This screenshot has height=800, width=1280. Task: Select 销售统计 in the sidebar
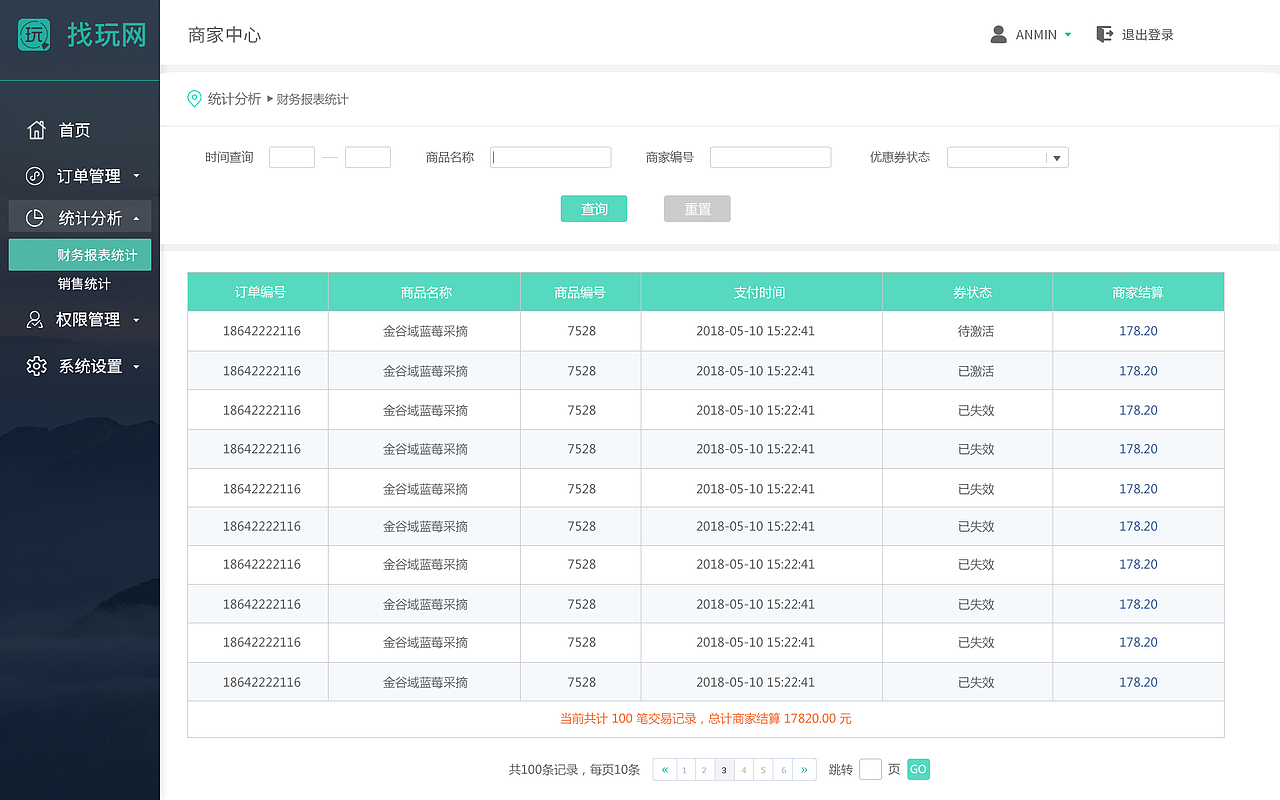[x=84, y=284]
